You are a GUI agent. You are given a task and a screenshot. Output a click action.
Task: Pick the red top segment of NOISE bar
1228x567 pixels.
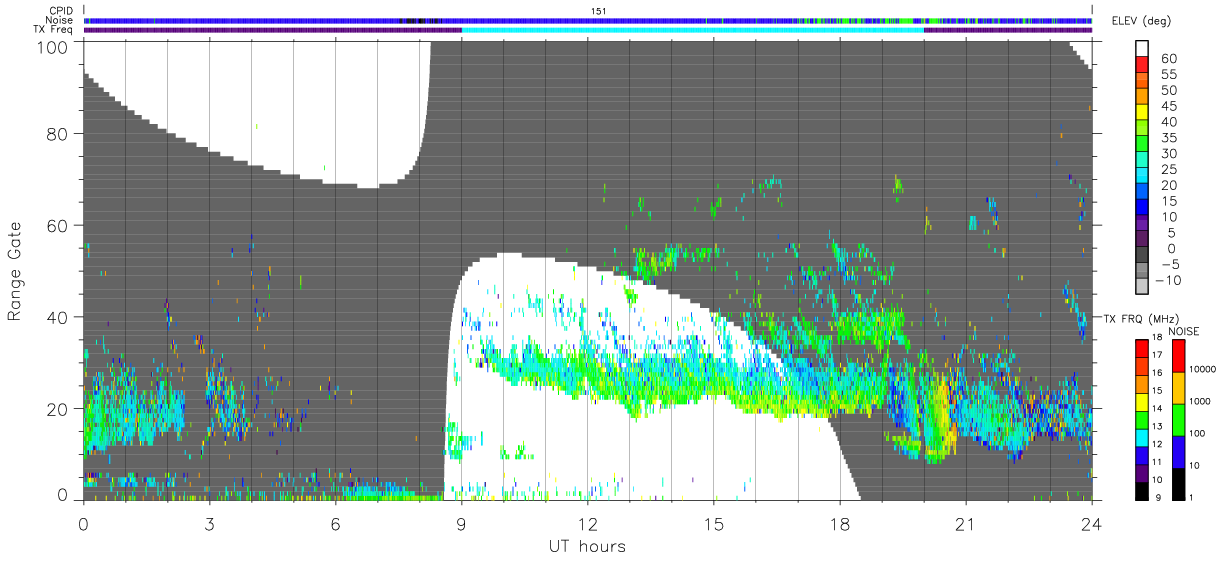pyautogui.click(x=1179, y=357)
